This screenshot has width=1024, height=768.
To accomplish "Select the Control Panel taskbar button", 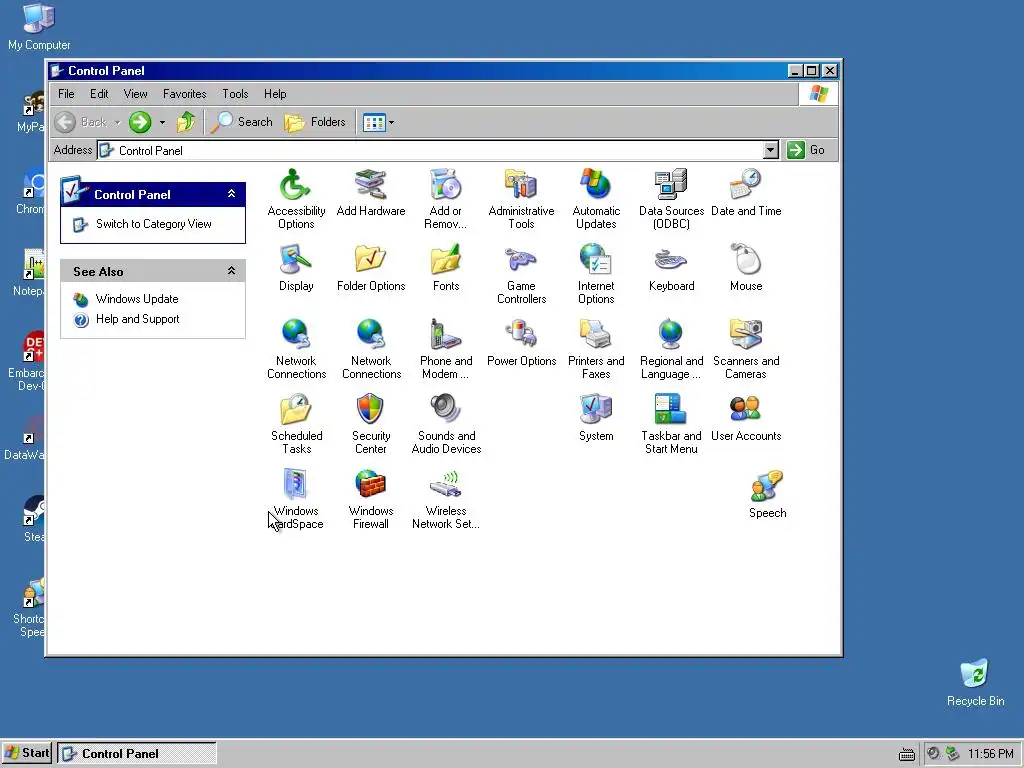I will [136, 753].
